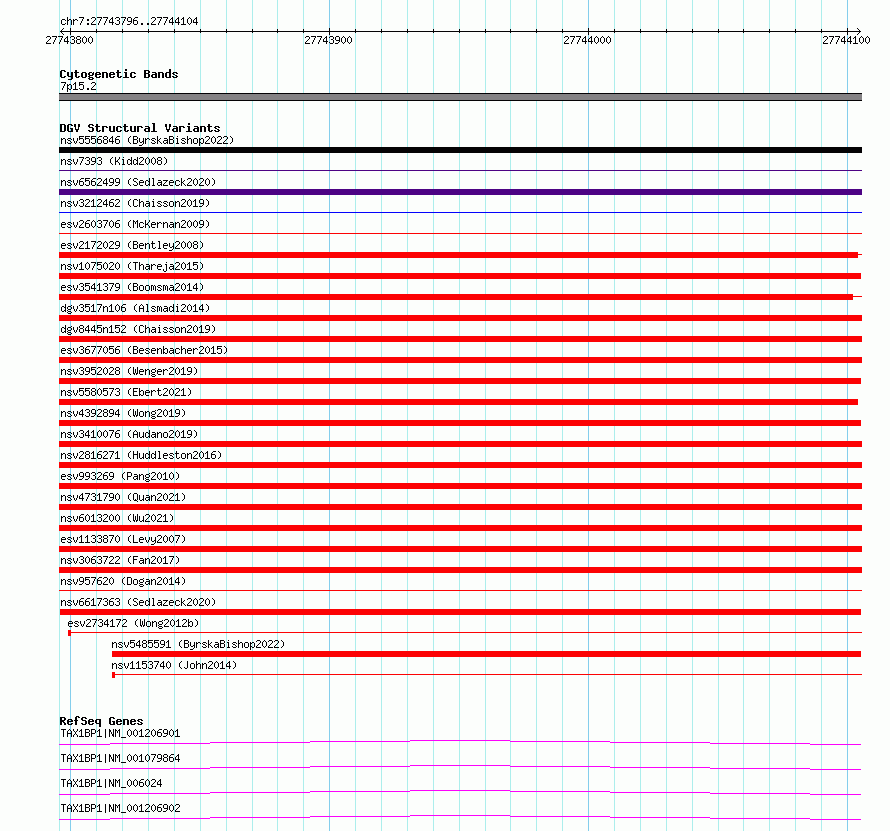
Task: Click second Sedlazeck2020 entry nsv6617363
Action: [138, 602]
